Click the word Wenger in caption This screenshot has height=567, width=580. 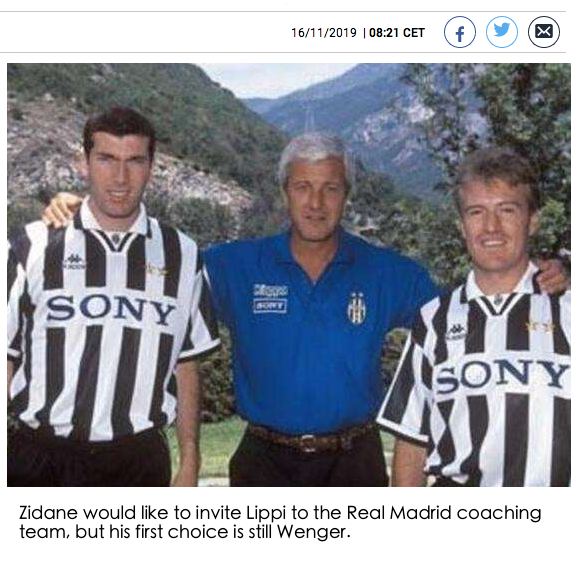pyautogui.click(x=313, y=532)
